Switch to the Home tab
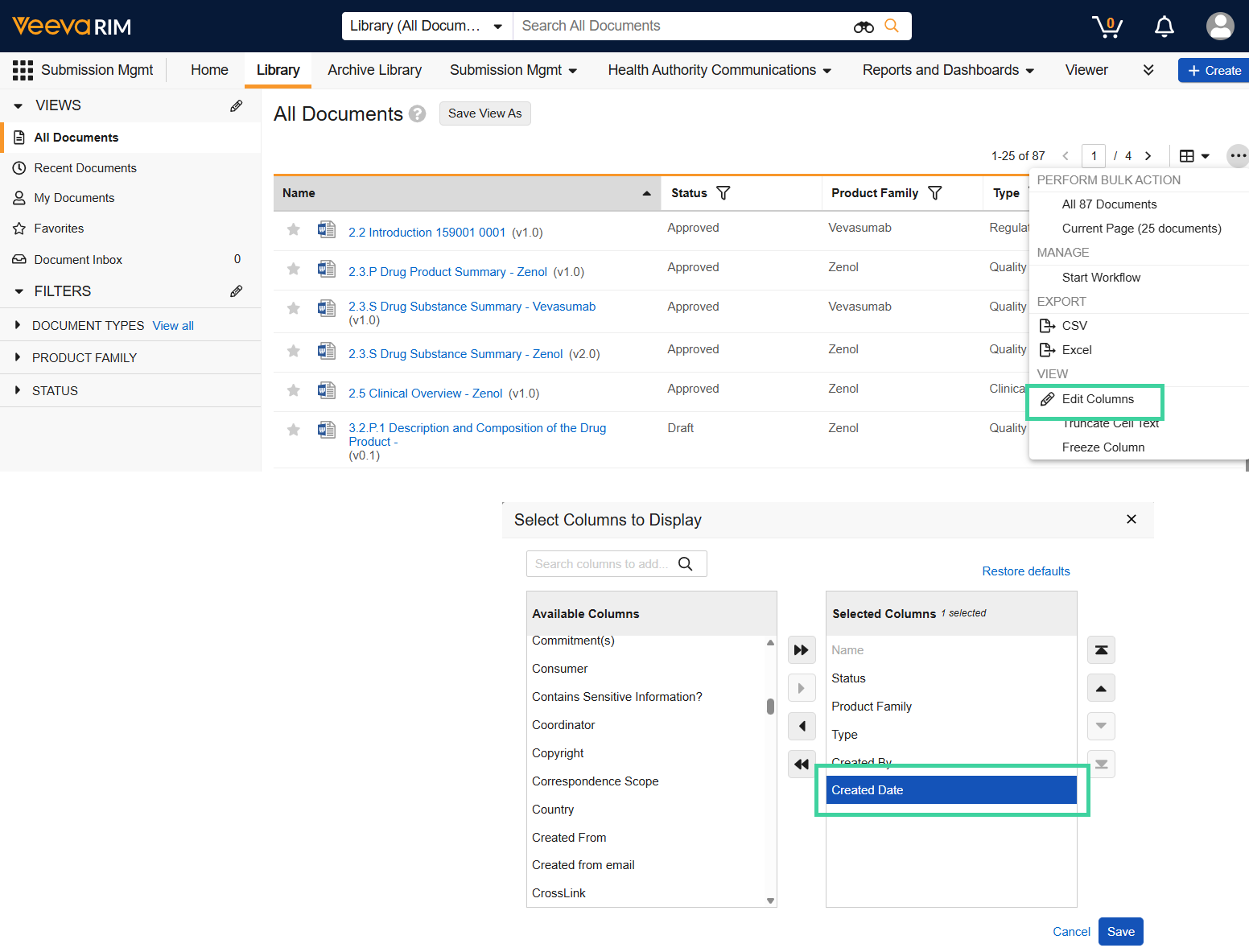The image size is (1249, 952). coord(209,70)
